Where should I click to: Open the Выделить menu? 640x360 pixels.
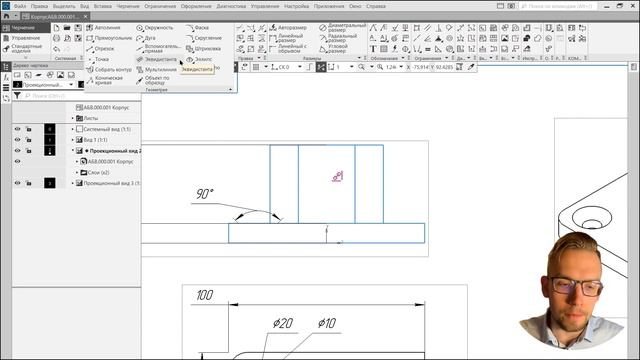coord(64,6)
